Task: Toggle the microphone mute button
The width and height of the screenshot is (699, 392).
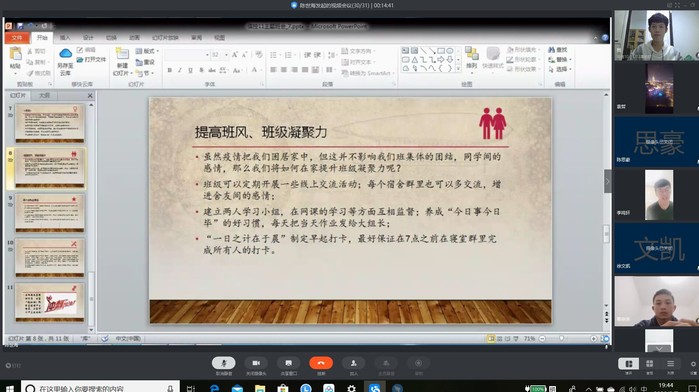Action: 224,363
